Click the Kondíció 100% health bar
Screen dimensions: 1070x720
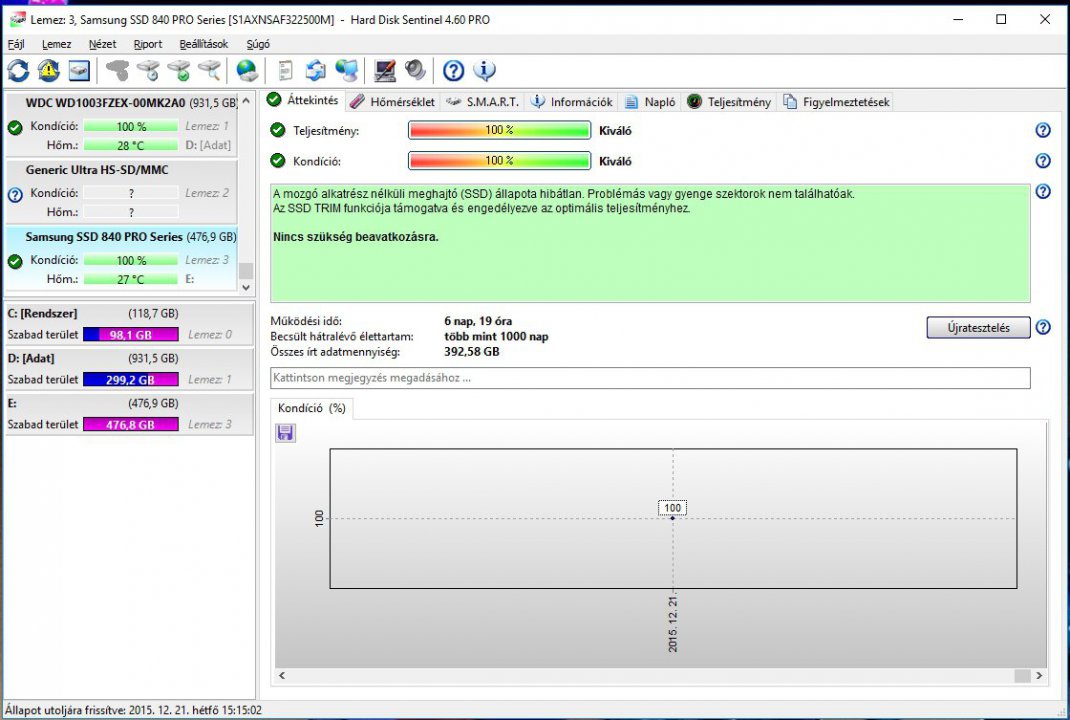point(499,161)
